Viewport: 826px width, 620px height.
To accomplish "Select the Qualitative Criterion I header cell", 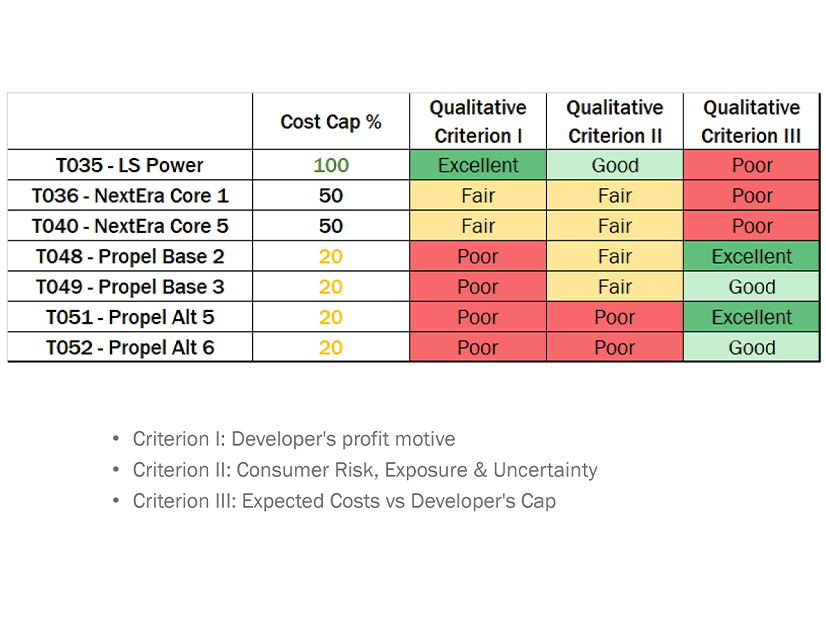I will (478, 122).
